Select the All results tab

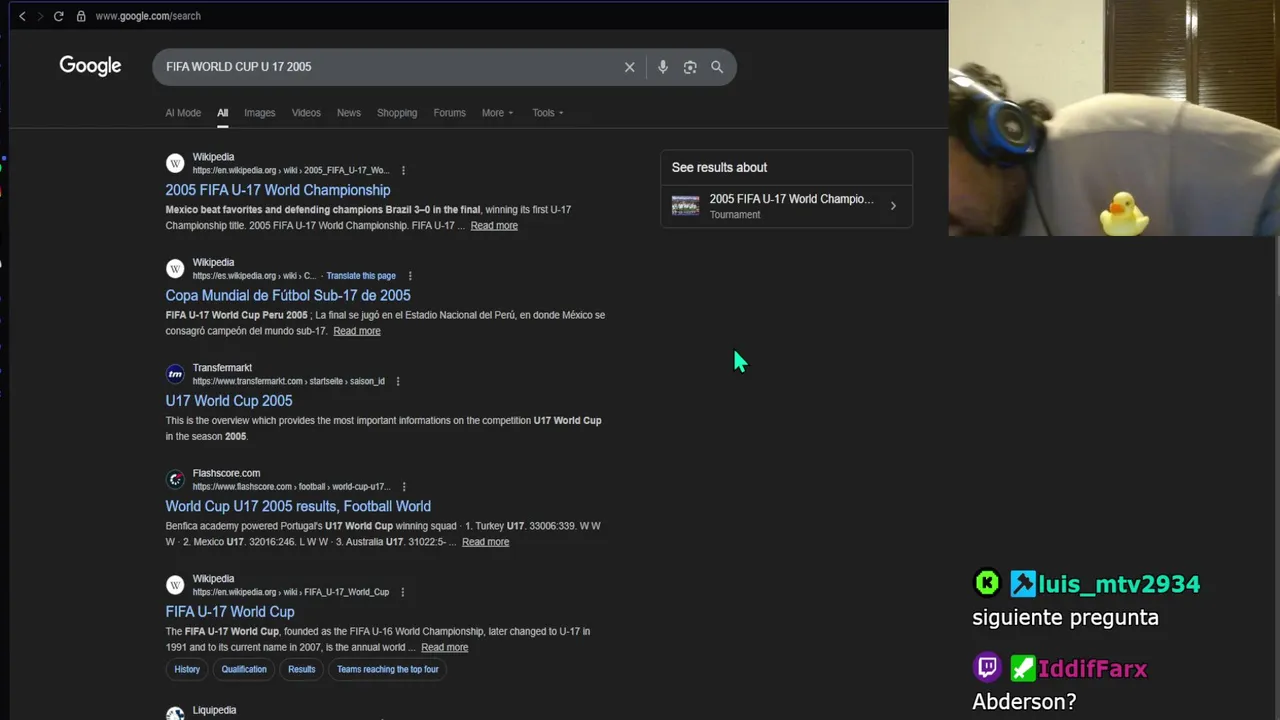223,113
